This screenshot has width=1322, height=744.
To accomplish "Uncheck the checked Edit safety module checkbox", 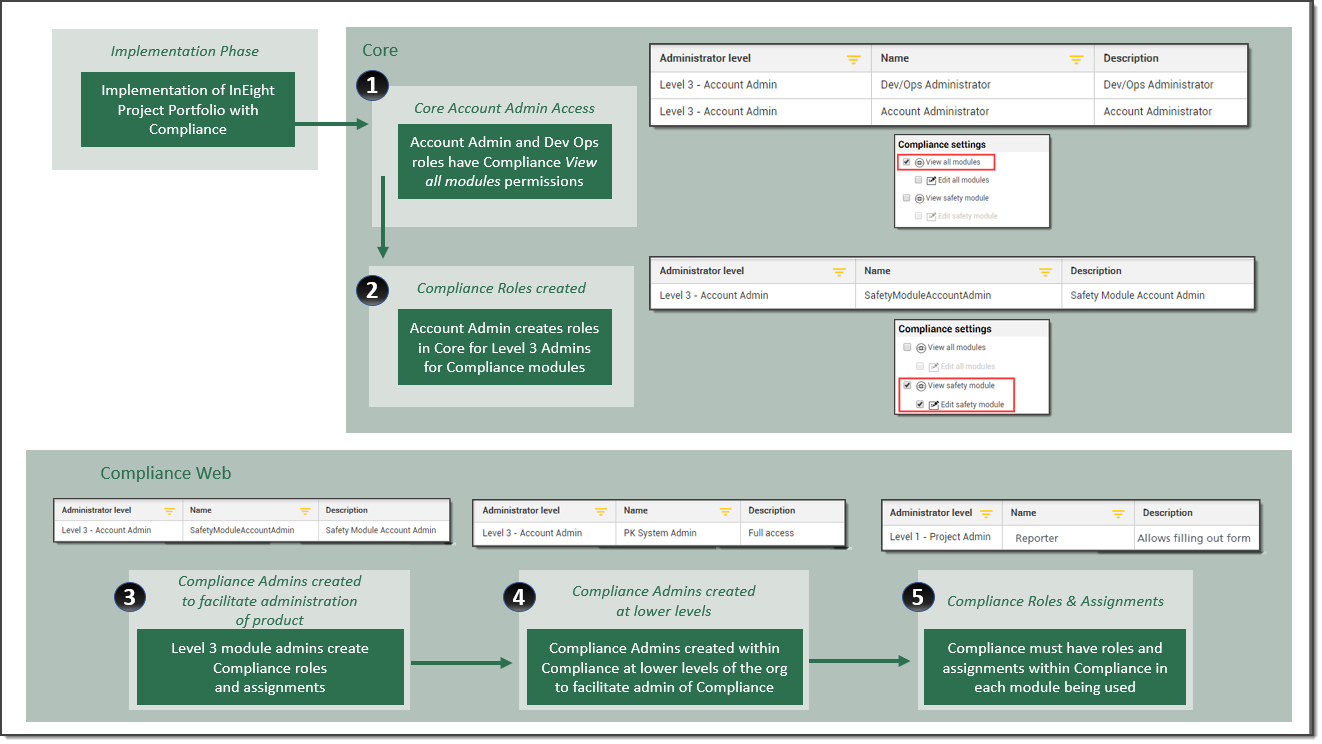I will pos(920,405).
